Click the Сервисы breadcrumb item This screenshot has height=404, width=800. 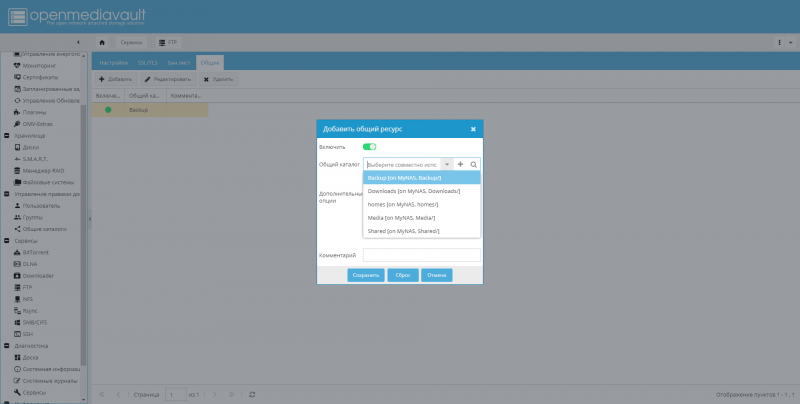[x=131, y=42]
